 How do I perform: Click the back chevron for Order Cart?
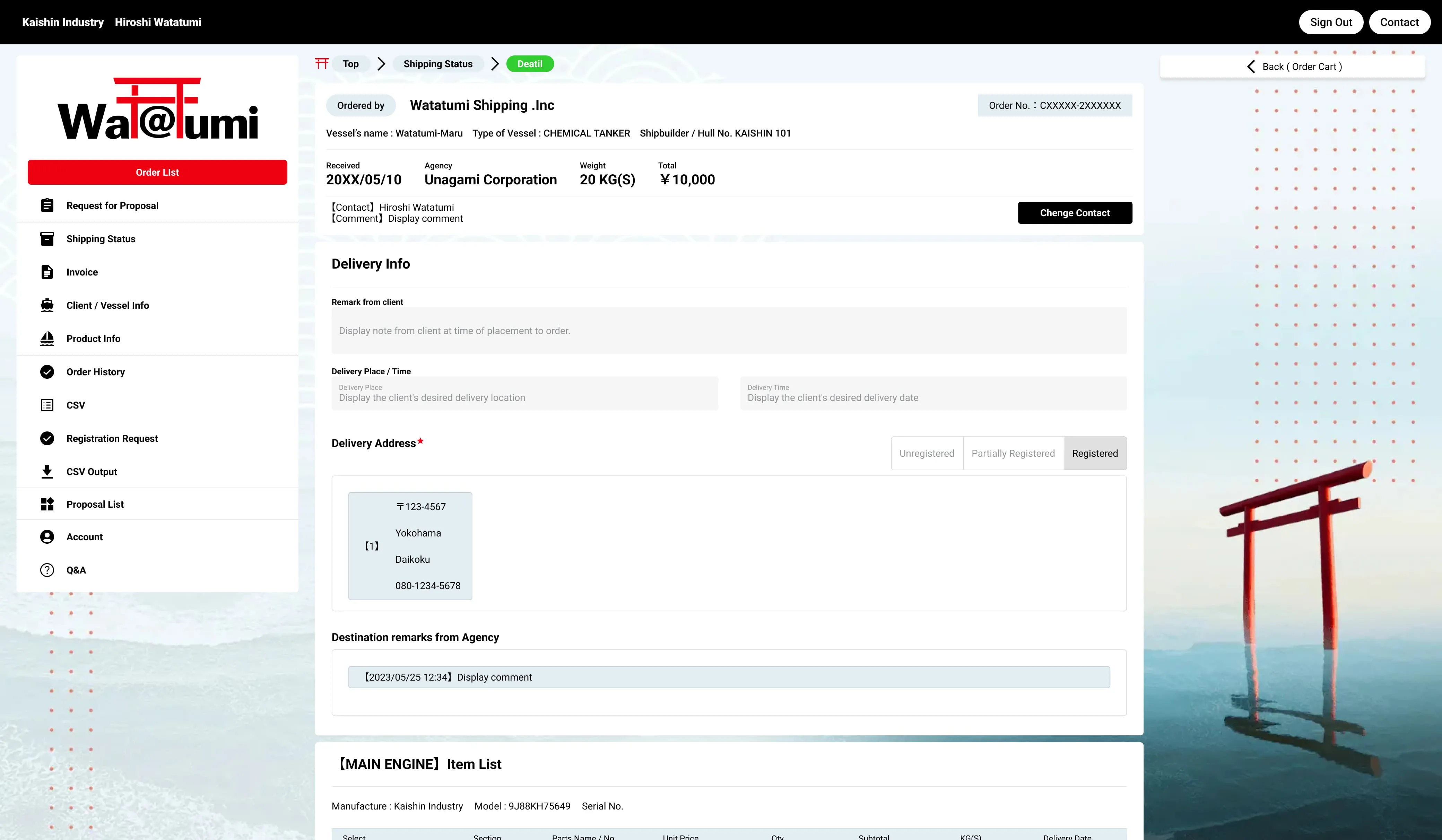[1251, 67]
